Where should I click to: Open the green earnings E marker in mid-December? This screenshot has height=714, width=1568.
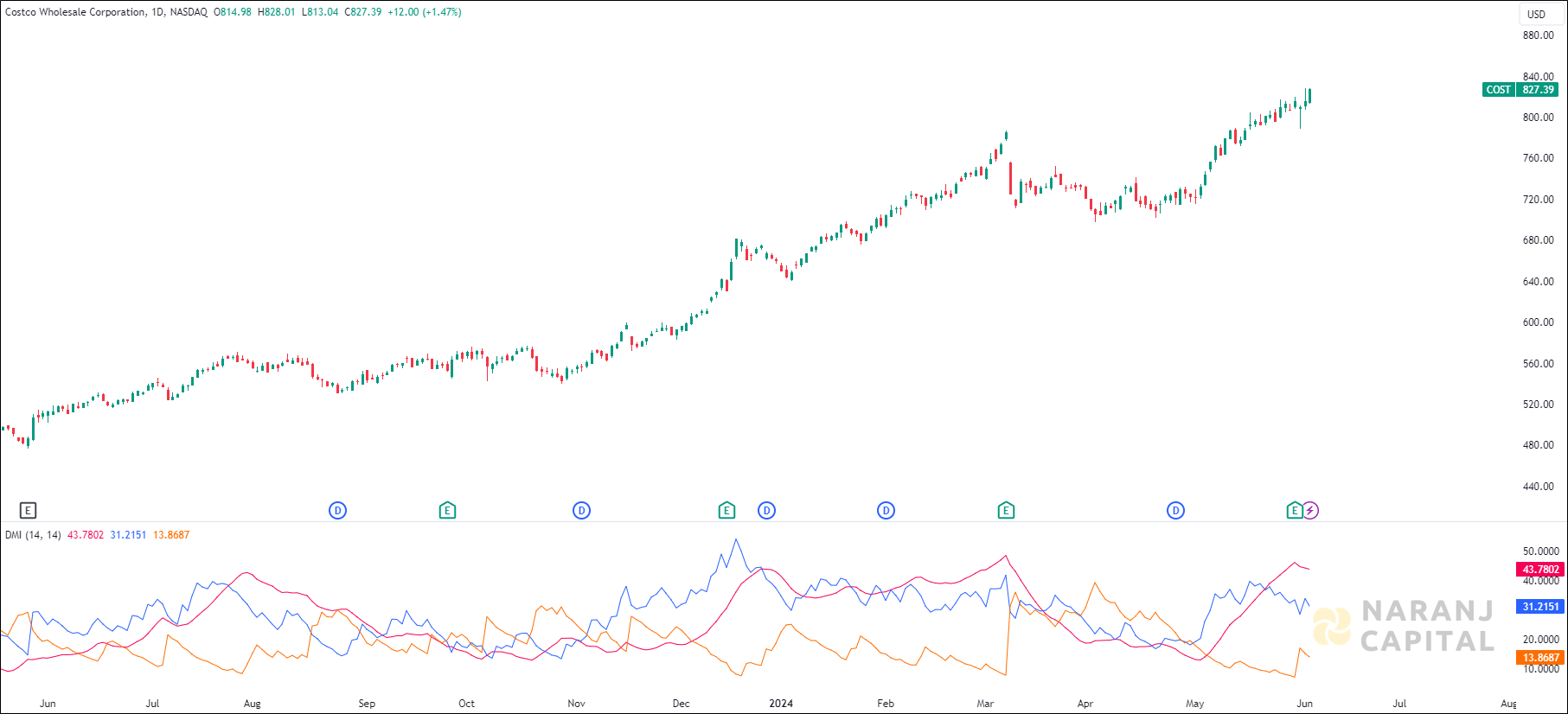click(x=727, y=511)
